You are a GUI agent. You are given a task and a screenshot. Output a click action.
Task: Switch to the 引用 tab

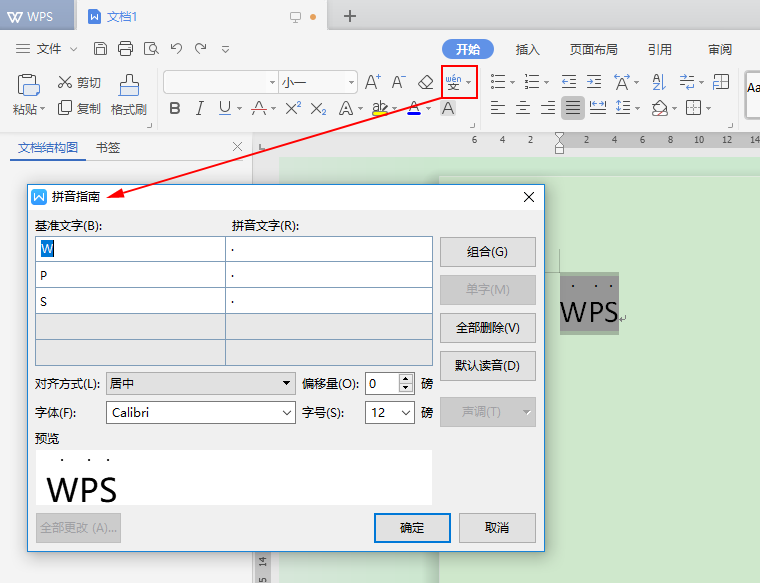pyautogui.click(x=660, y=49)
